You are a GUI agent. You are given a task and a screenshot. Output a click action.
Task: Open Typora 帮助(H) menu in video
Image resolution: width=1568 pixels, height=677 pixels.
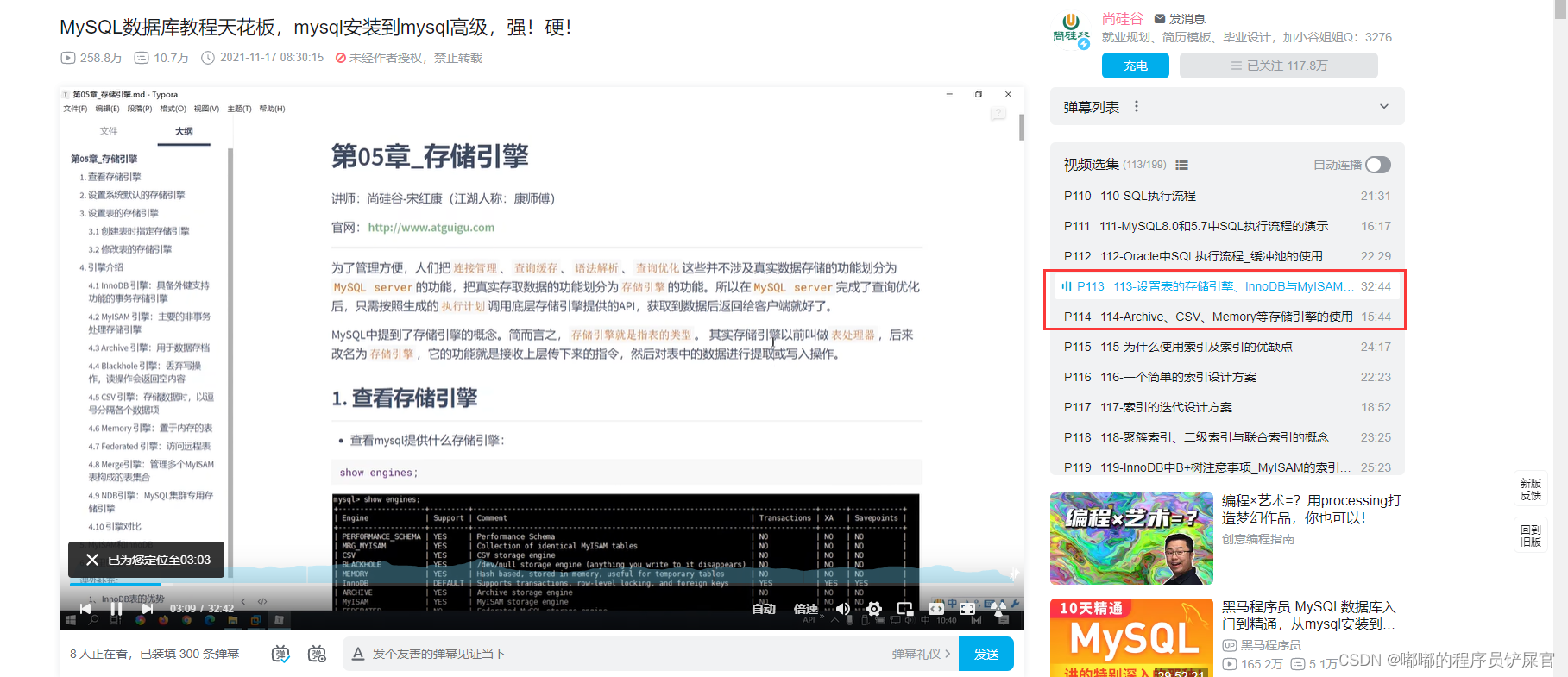pos(272,109)
